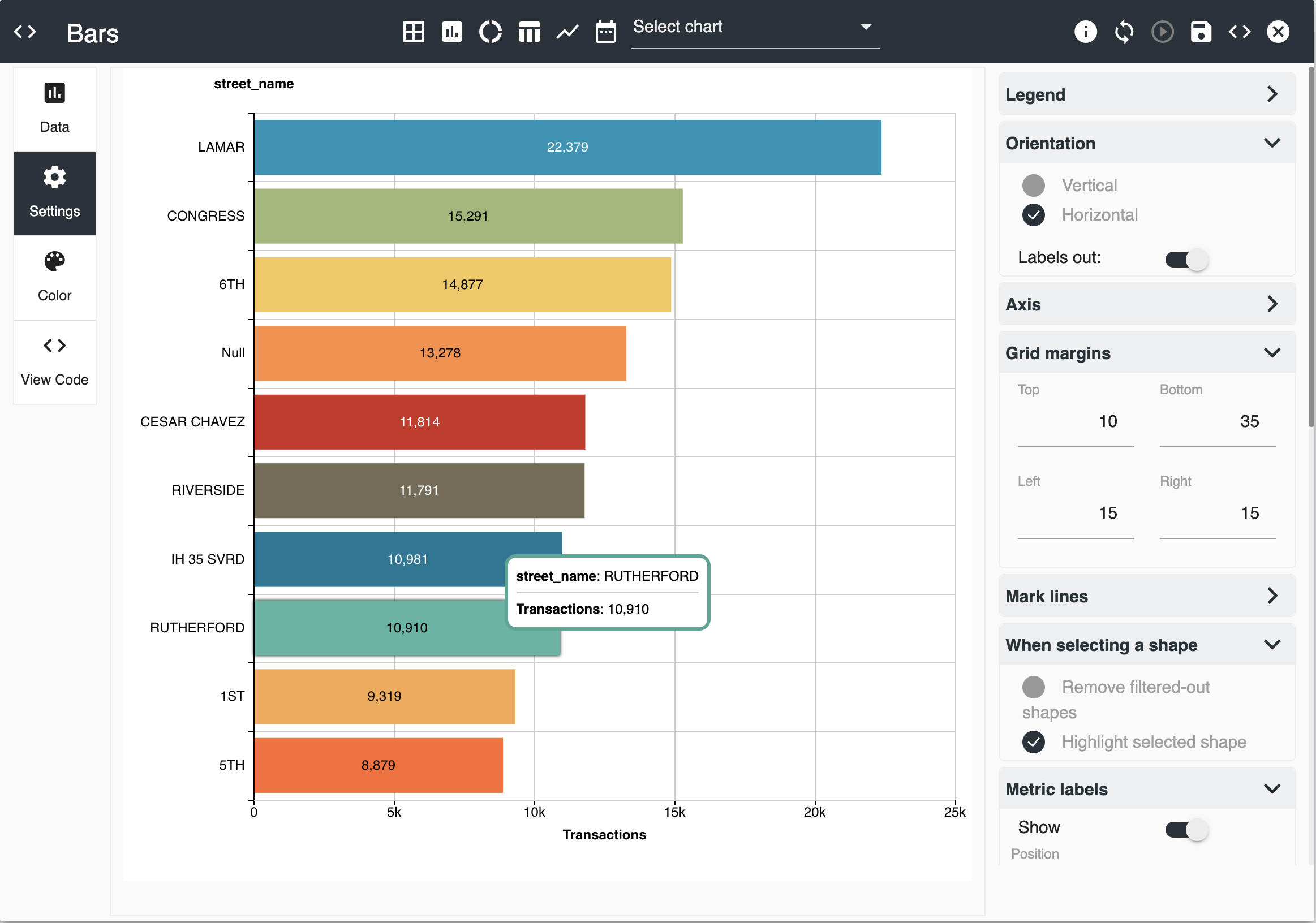Image resolution: width=1316 pixels, height=923 pixels.
Task: Open the View Code panel
Action: click(54, 361)
